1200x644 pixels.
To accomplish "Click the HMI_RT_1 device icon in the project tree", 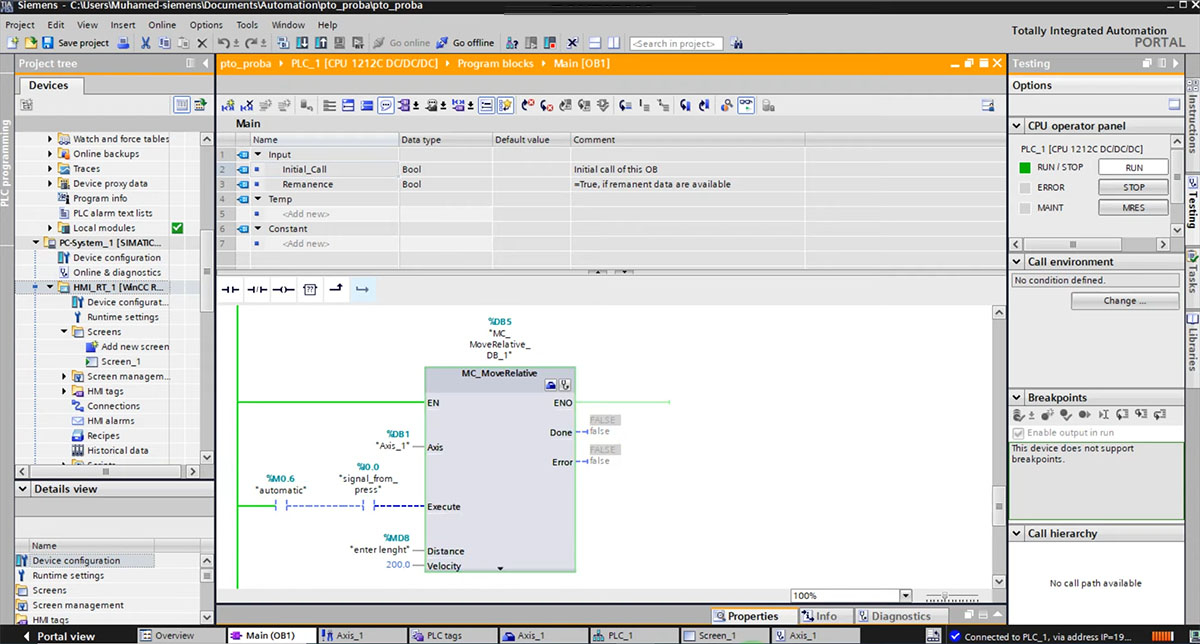I will (x=63, y=287).
